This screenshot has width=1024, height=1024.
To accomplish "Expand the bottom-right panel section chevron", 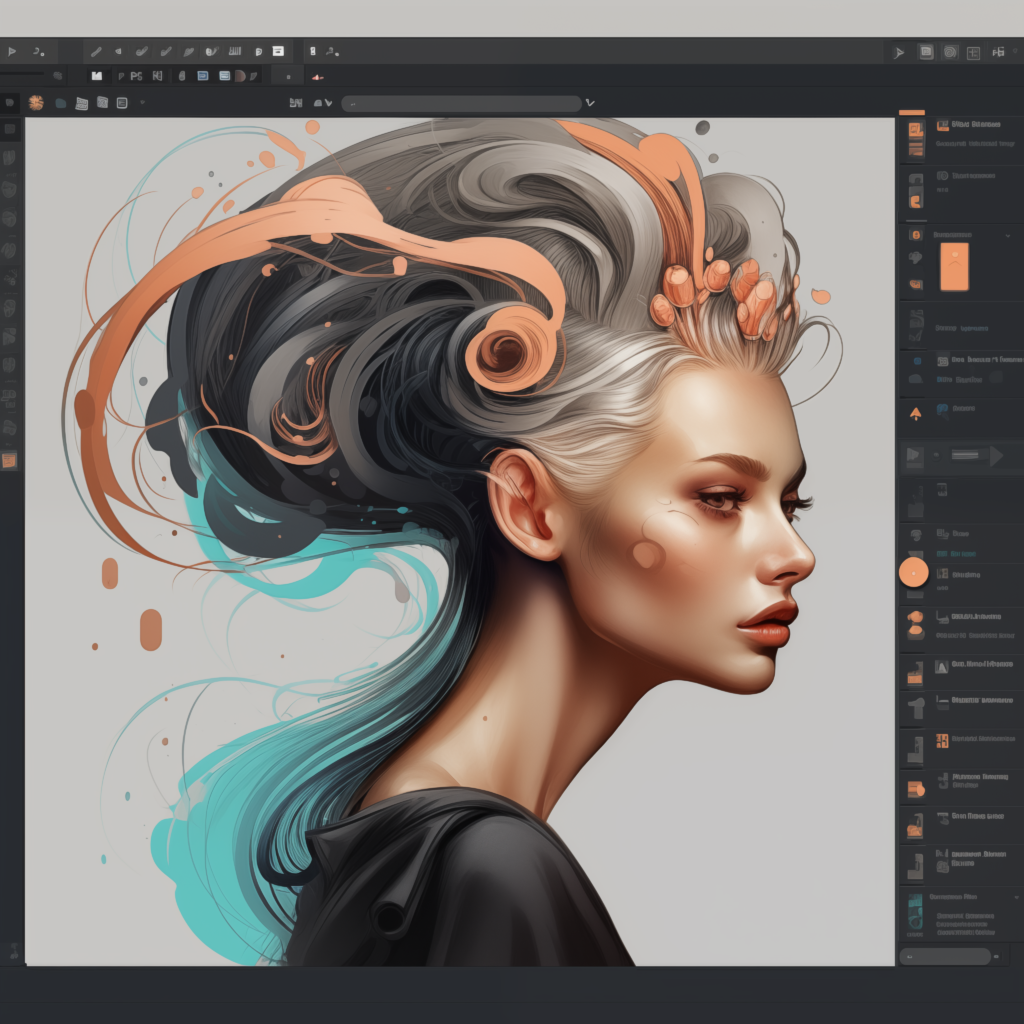I will click(x=1017, y=897).
